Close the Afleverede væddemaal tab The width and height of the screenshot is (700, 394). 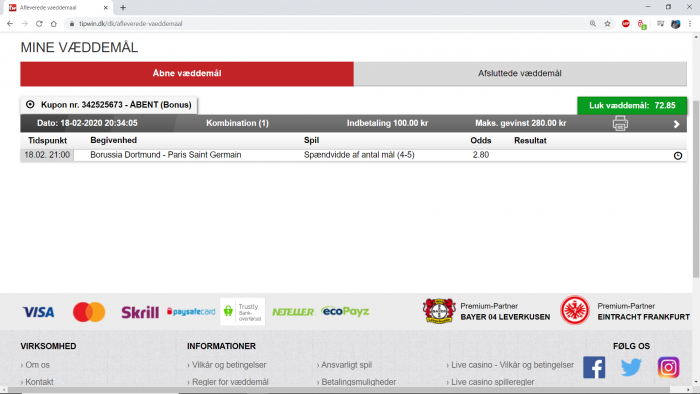pyautogui.click(x=106, y=8)
